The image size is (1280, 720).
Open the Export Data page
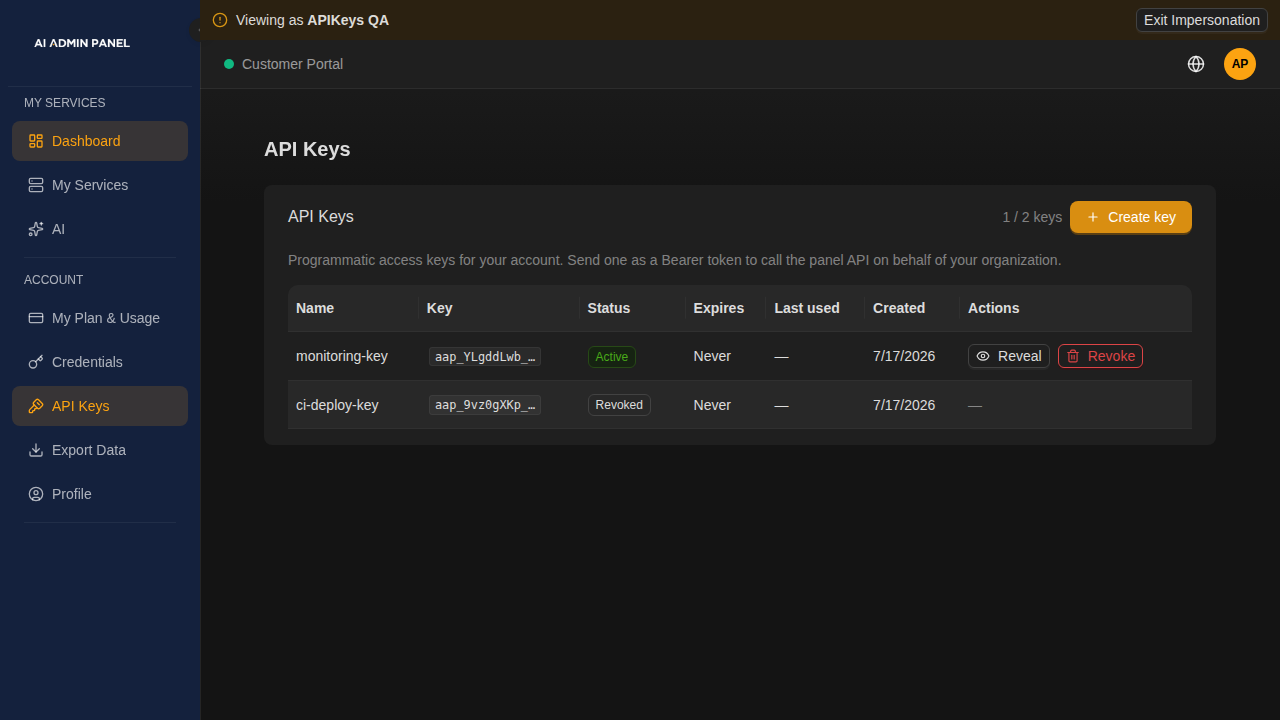click(x=100, y=450)
